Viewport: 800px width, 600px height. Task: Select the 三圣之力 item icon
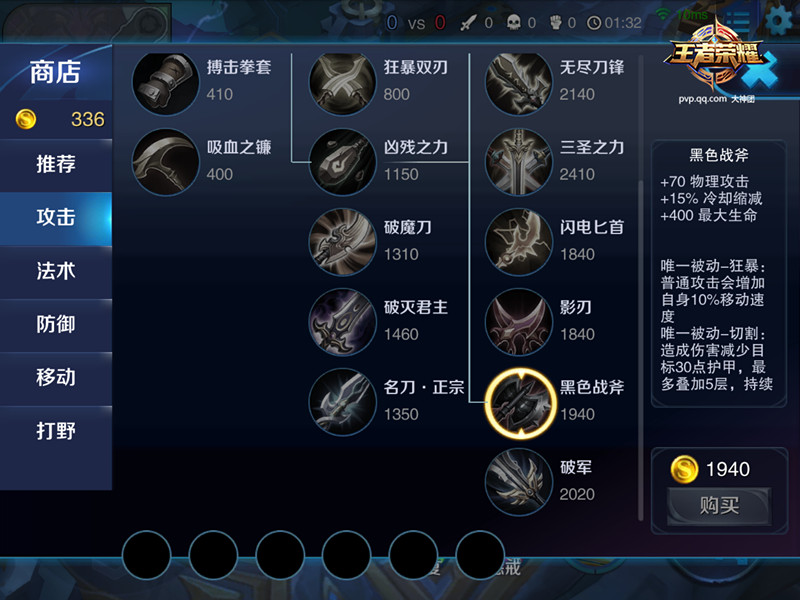(519, 162)
